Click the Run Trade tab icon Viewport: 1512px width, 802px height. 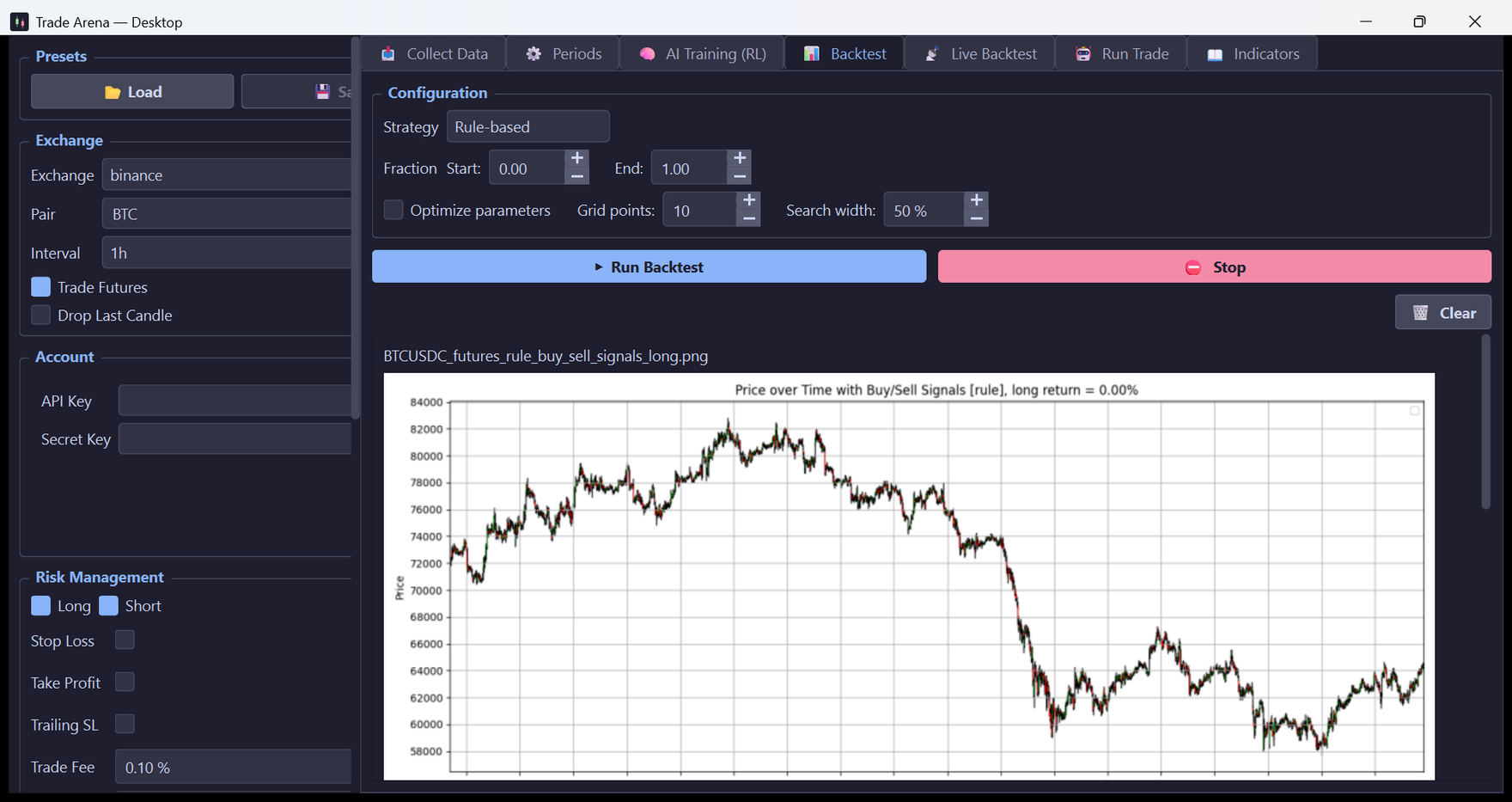[x=1083, y=54]
